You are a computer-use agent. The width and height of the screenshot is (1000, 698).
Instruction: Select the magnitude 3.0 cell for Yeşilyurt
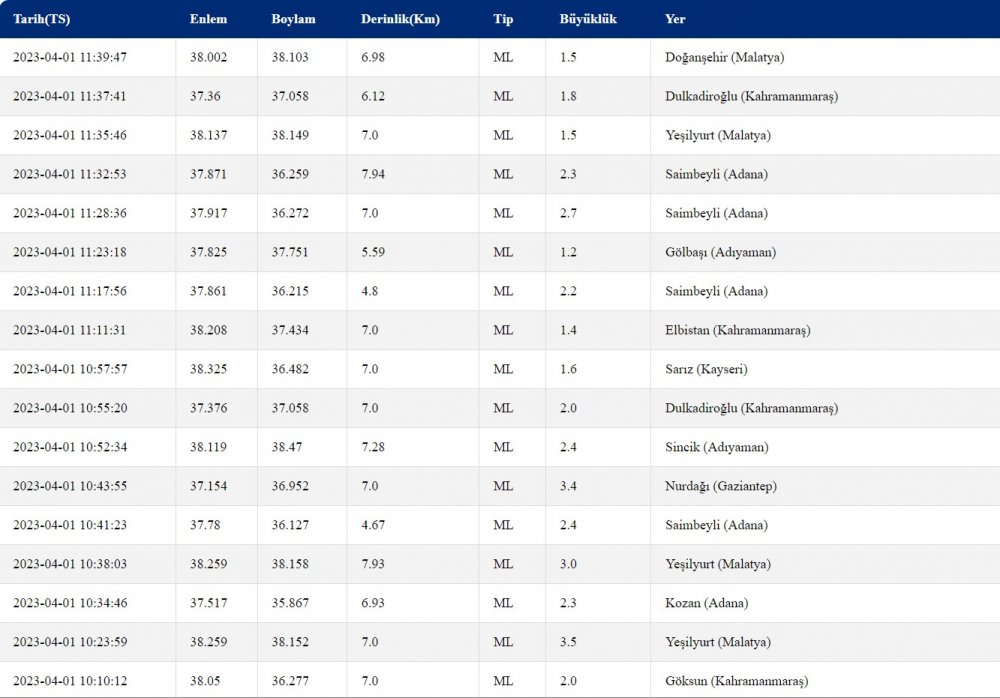point(568,564)
